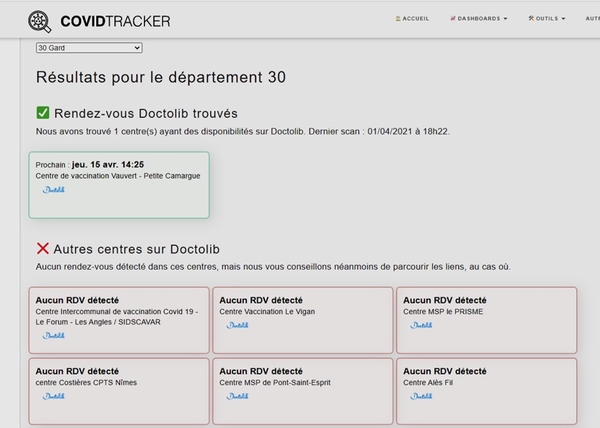Select the Centre Alès Fil card

[486, 391]
